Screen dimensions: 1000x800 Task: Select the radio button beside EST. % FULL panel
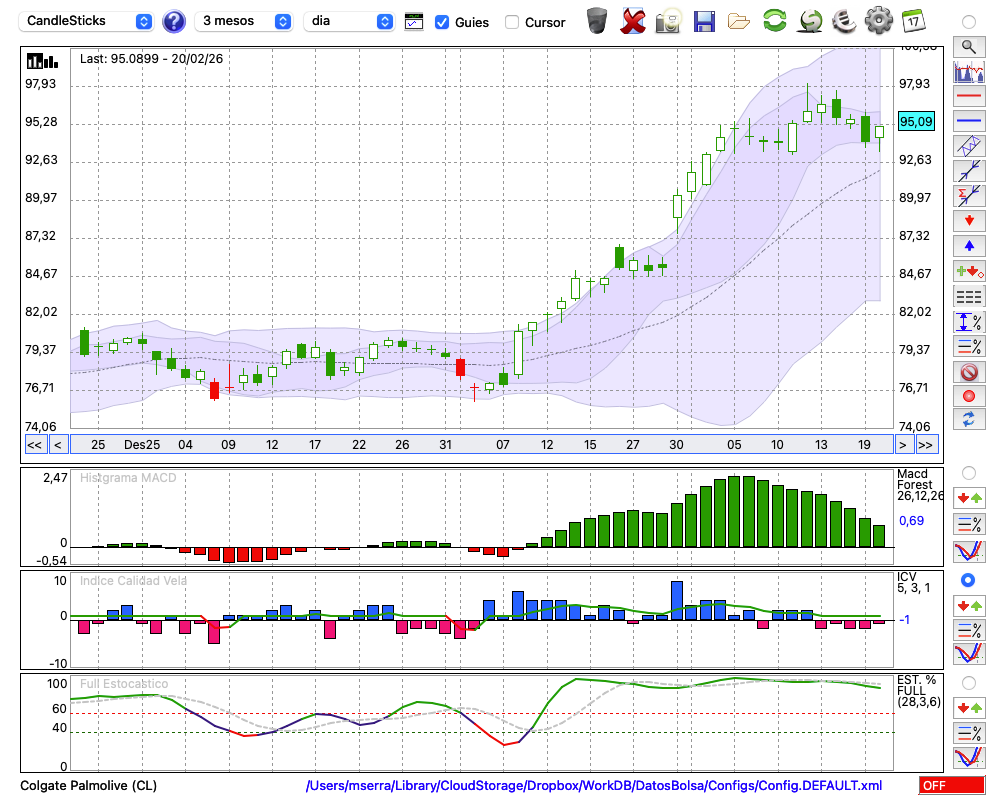[x=968, y=683]
